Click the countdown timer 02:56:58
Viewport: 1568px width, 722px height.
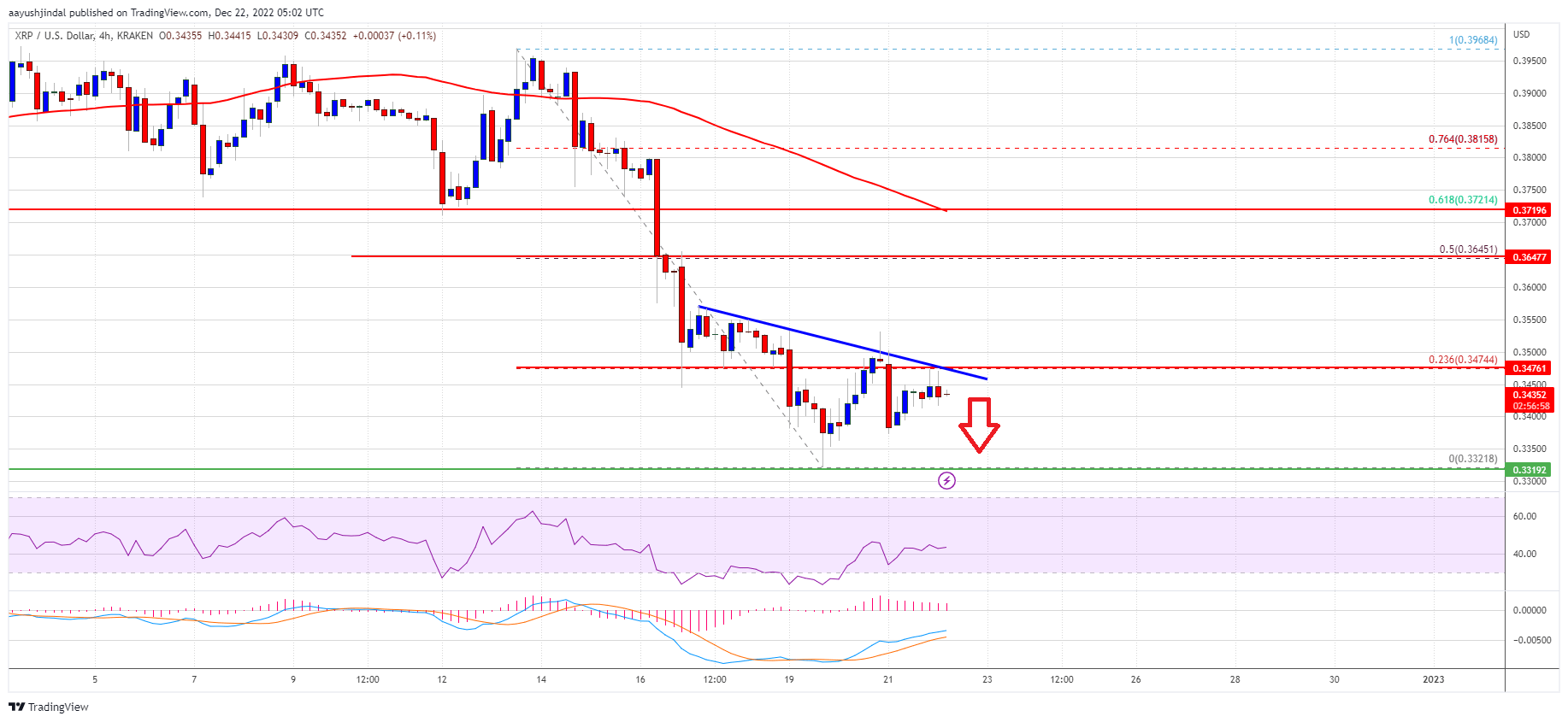pos(1530,406)
